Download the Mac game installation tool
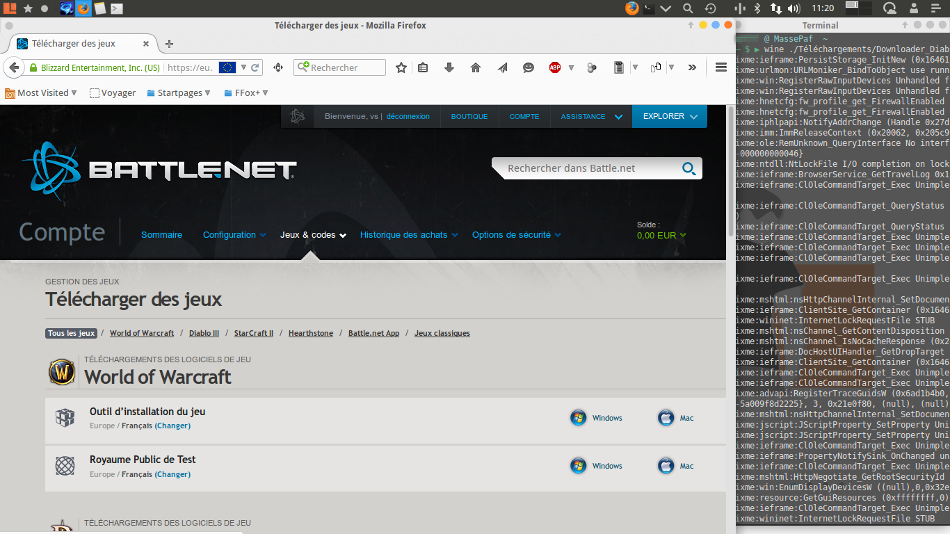This screenshot has height=534, width=950. 676,418
